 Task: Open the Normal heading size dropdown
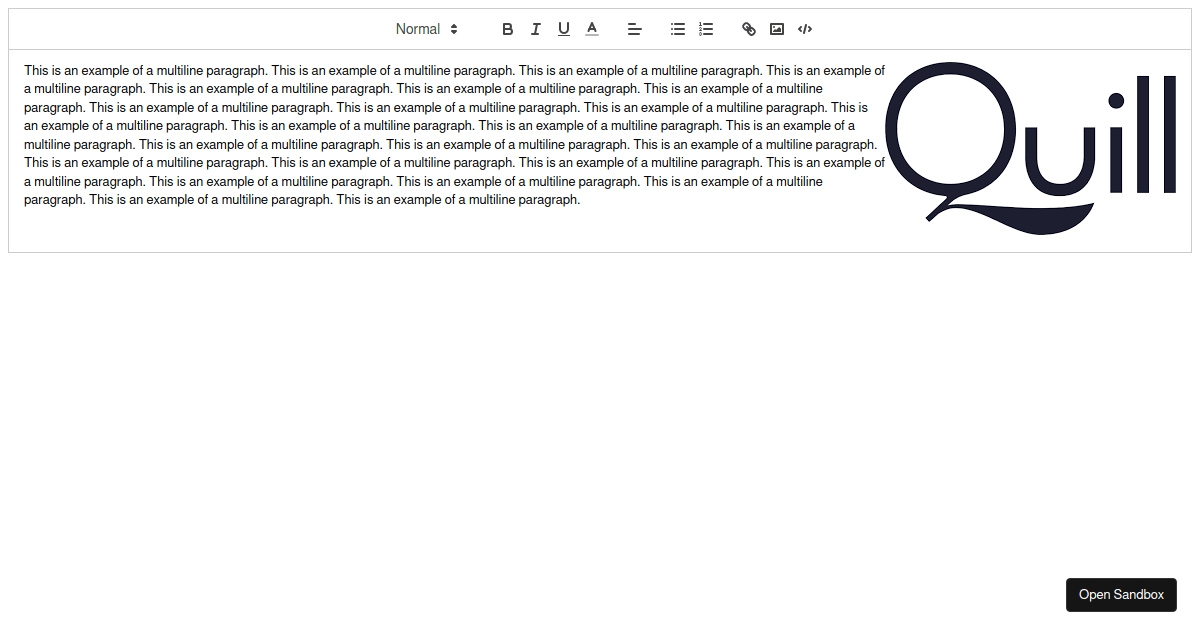click(x=427, y=29)
